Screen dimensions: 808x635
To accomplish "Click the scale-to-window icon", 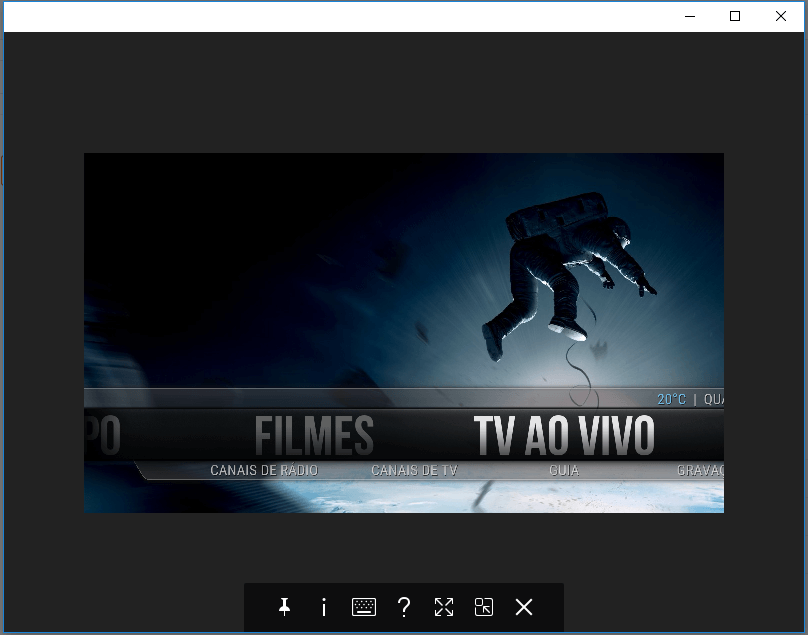I will [484, 607].
